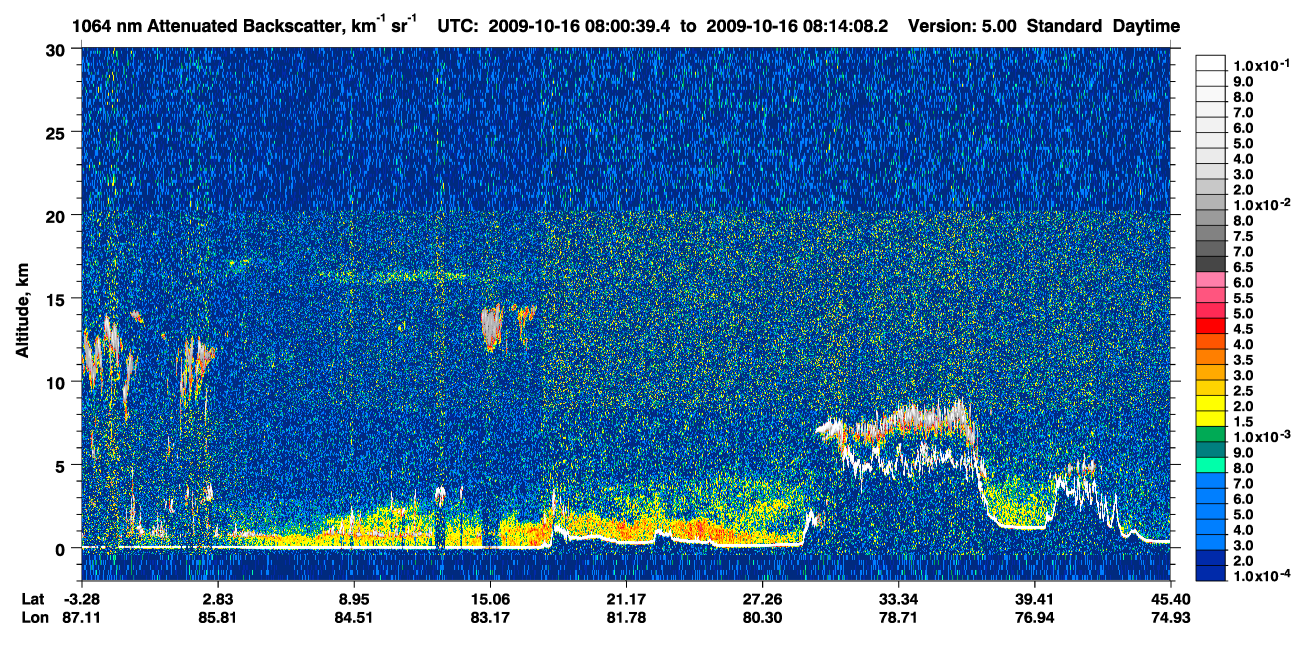The height and width of the screenshot is (667, 1300).
Task: Pick the pure red band in the colorbar
Action: (1211, 325)
